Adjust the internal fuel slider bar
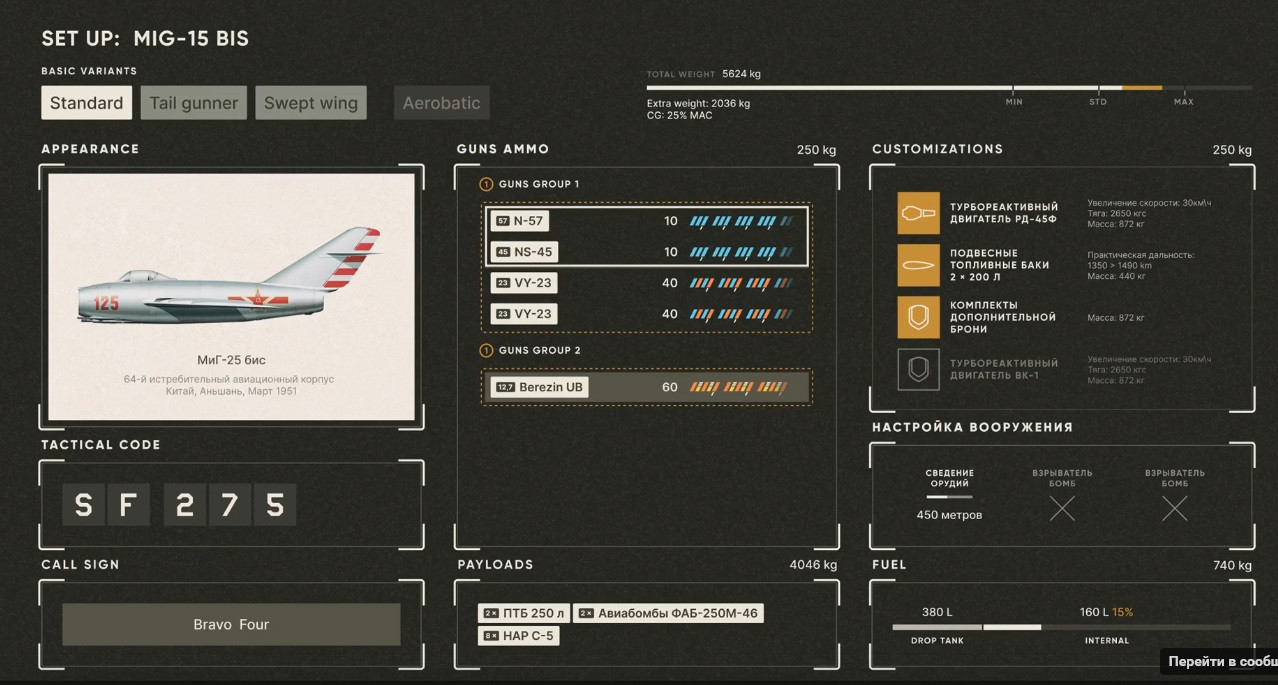Viewport: 1278px width, 685px height. point(1136,627)
